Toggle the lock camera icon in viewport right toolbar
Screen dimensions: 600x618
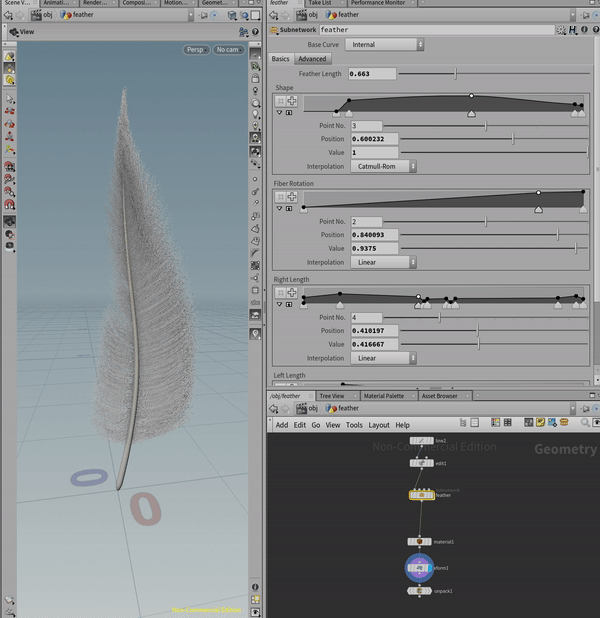click(255, 78)
